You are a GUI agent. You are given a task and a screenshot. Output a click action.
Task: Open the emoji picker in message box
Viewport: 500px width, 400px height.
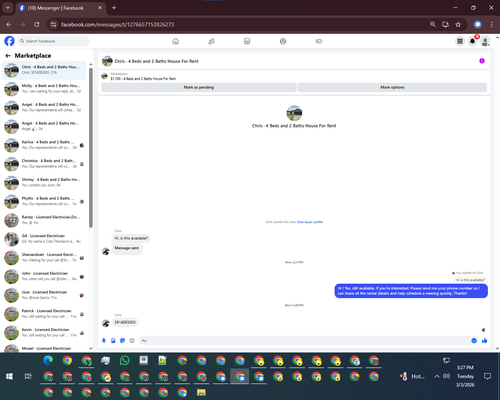click(474, 340)
